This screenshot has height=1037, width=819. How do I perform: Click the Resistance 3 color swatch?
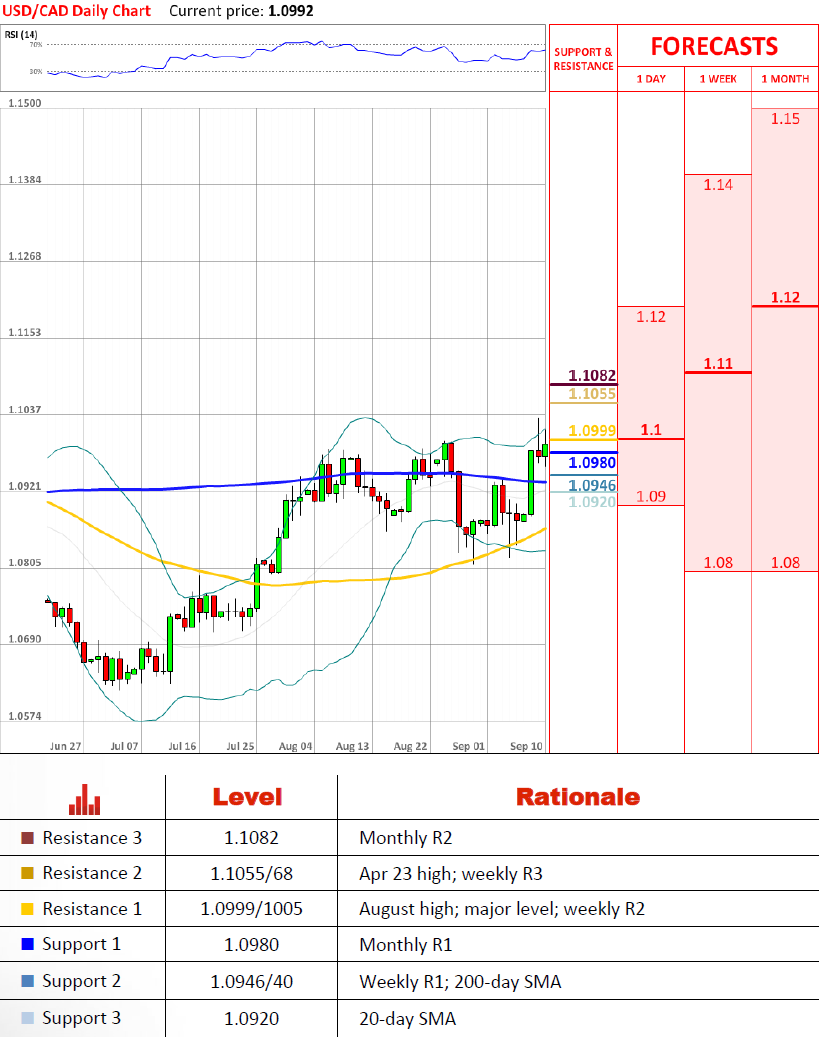tap(27, 838)
